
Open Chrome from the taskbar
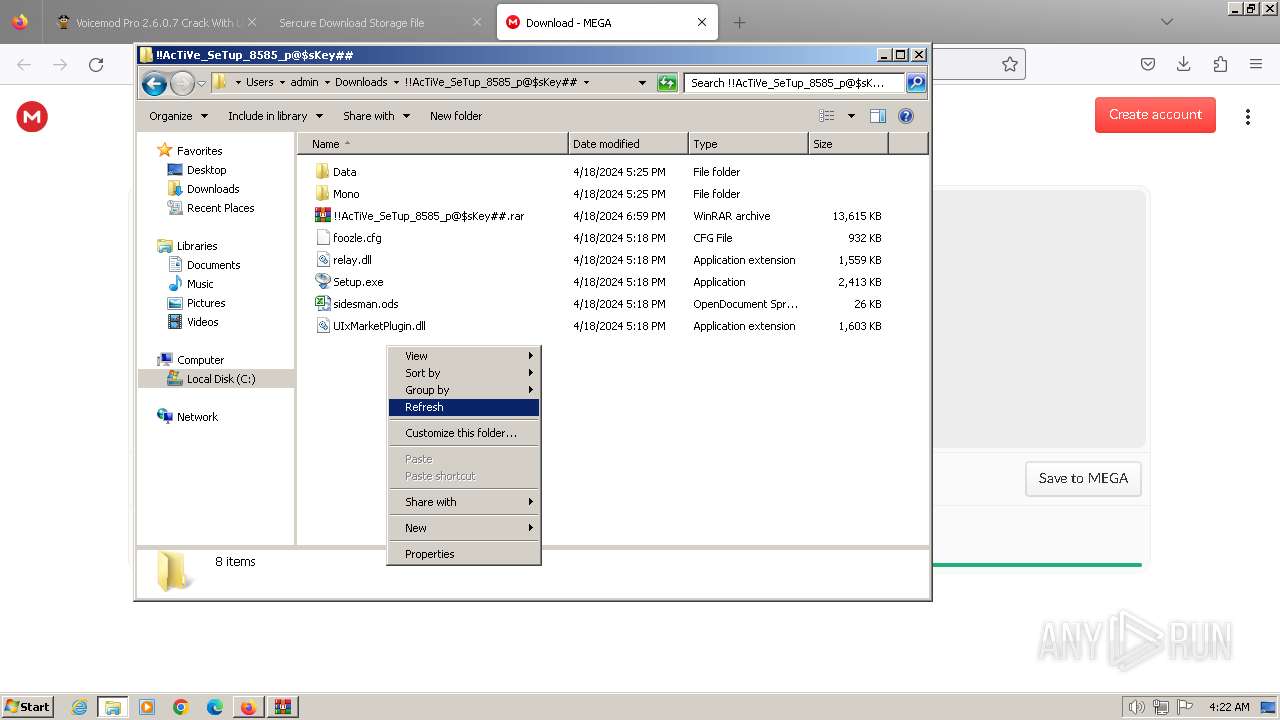[x=181, y=707]
